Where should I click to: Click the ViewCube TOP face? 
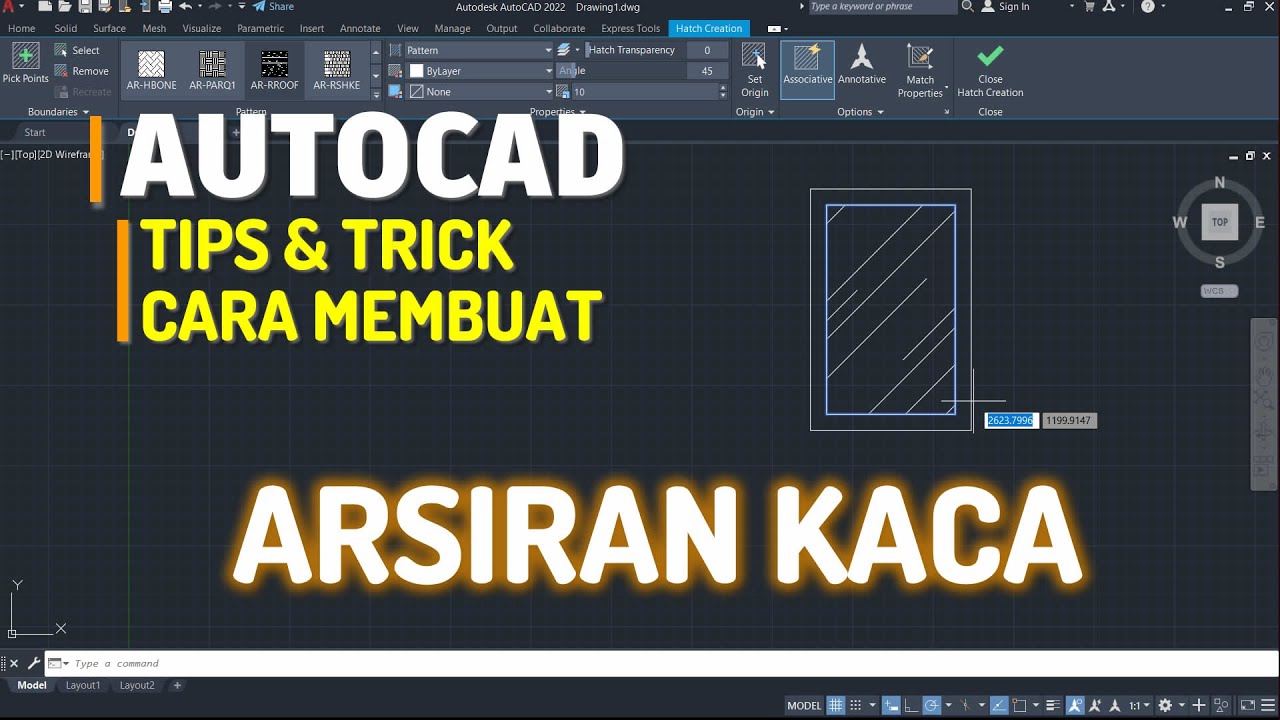click(x=1219, y=222)
